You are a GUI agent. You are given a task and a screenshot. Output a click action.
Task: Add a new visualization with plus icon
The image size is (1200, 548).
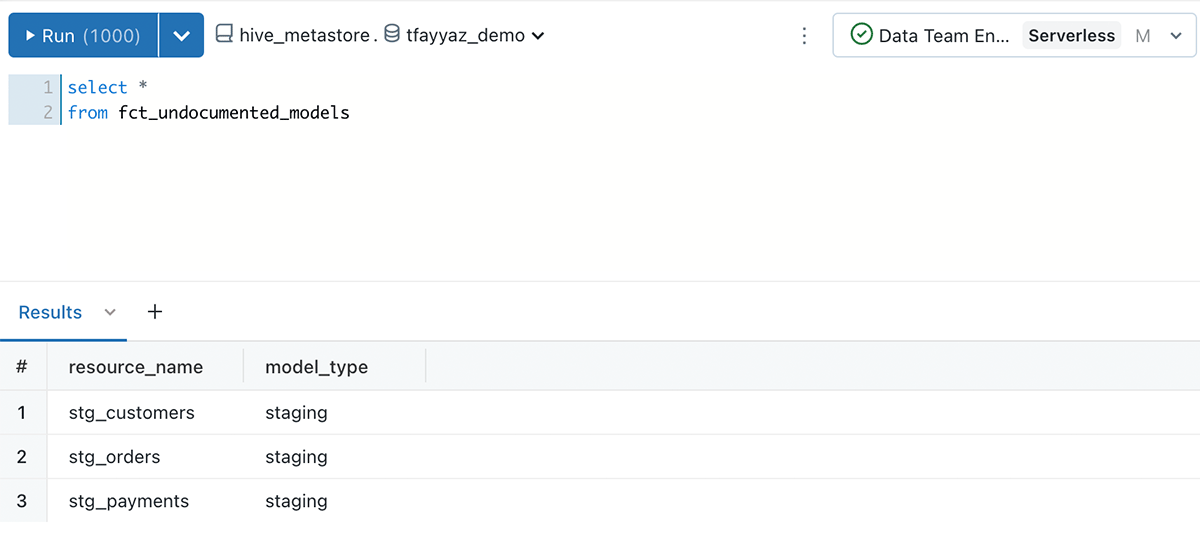[155, 312]
